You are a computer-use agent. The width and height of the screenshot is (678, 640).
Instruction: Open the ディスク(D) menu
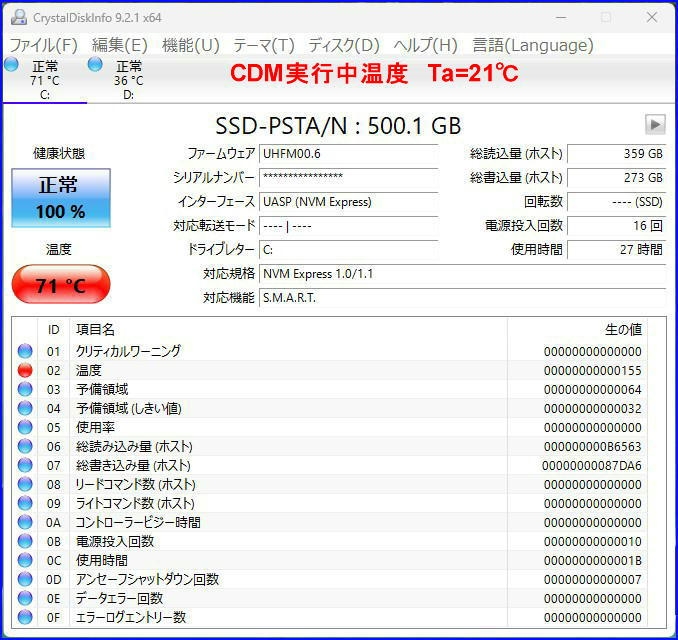pos(344,45)
